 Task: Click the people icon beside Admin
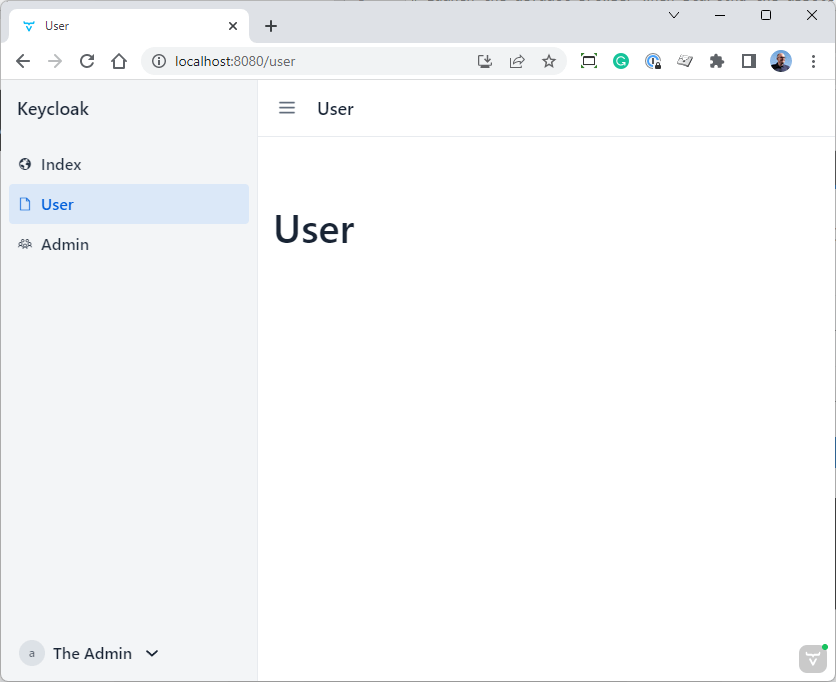pos(25,244)
